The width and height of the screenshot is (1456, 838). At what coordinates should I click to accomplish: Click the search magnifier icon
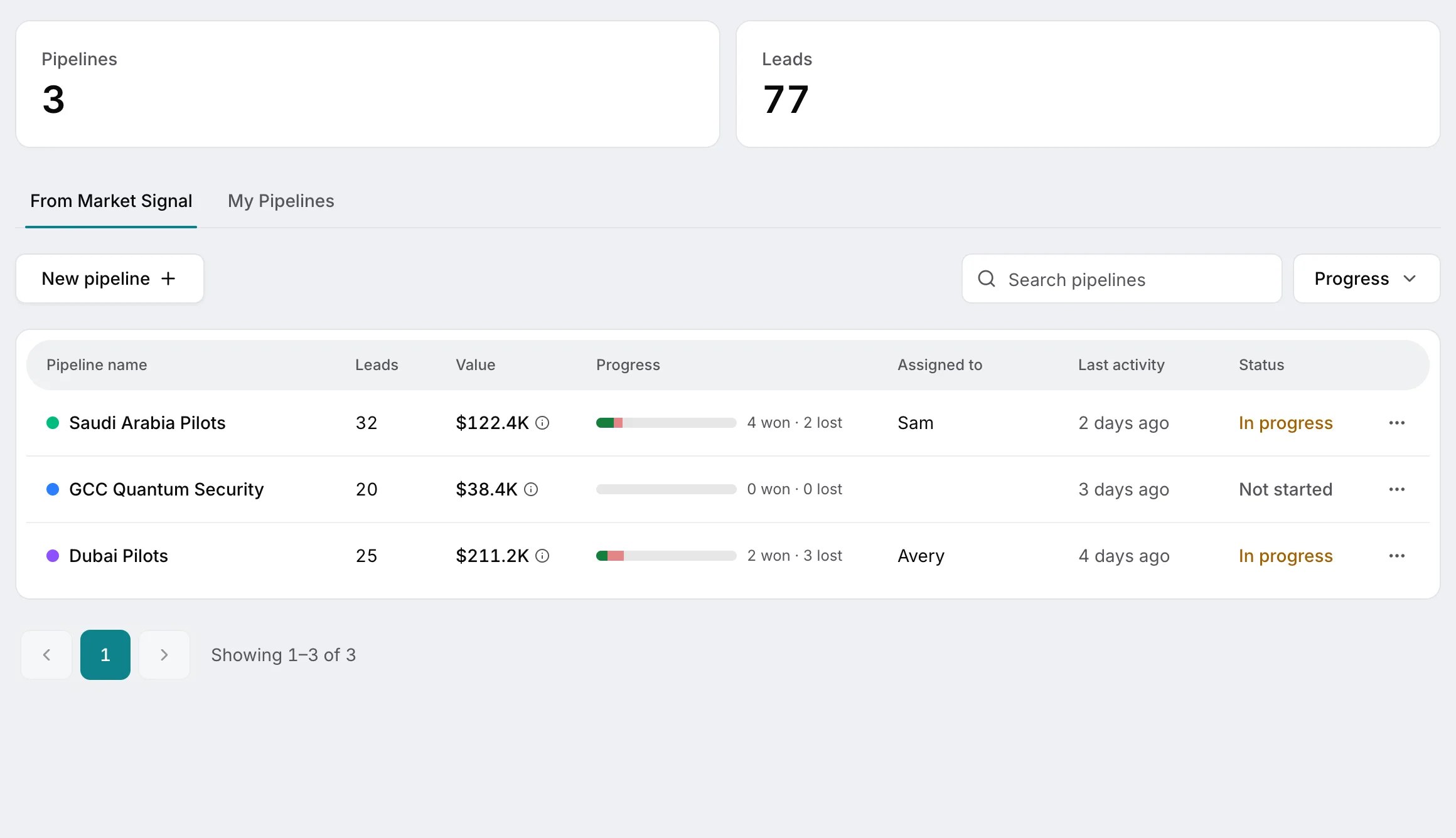pos(987,278)
